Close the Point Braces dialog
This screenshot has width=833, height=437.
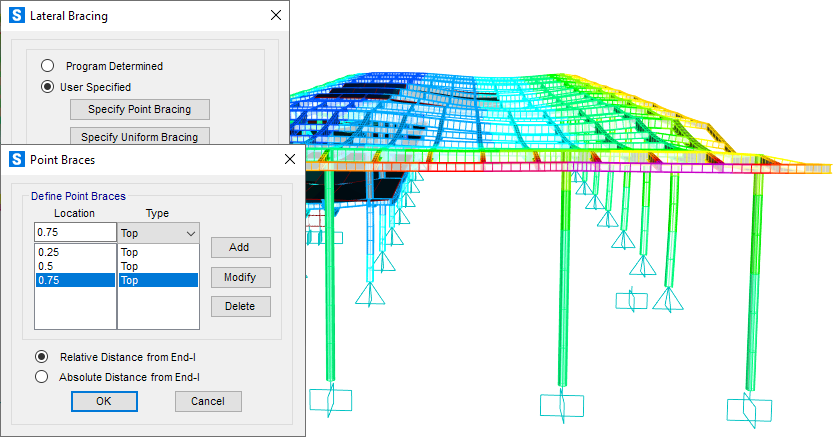coord(290,159)
